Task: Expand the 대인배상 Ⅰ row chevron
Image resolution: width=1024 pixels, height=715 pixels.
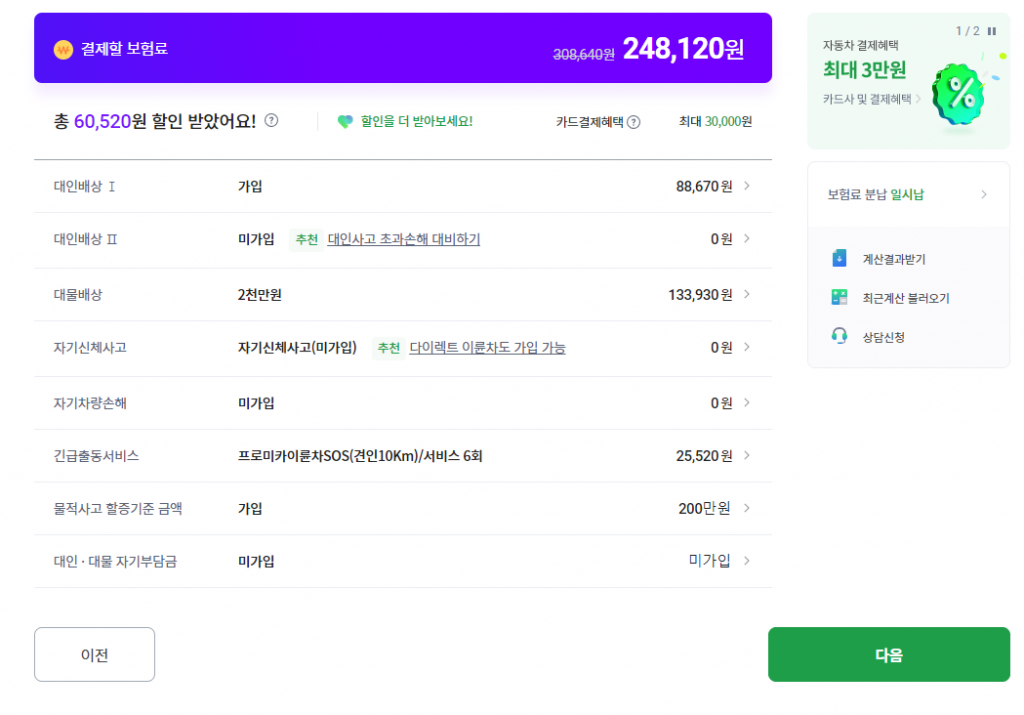Action: [748, 186]
